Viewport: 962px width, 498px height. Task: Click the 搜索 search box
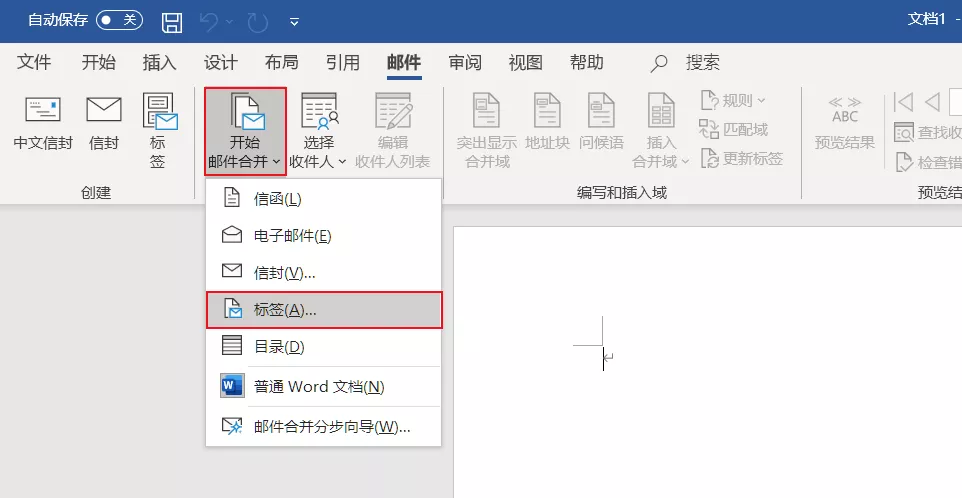tap(685, 62)
